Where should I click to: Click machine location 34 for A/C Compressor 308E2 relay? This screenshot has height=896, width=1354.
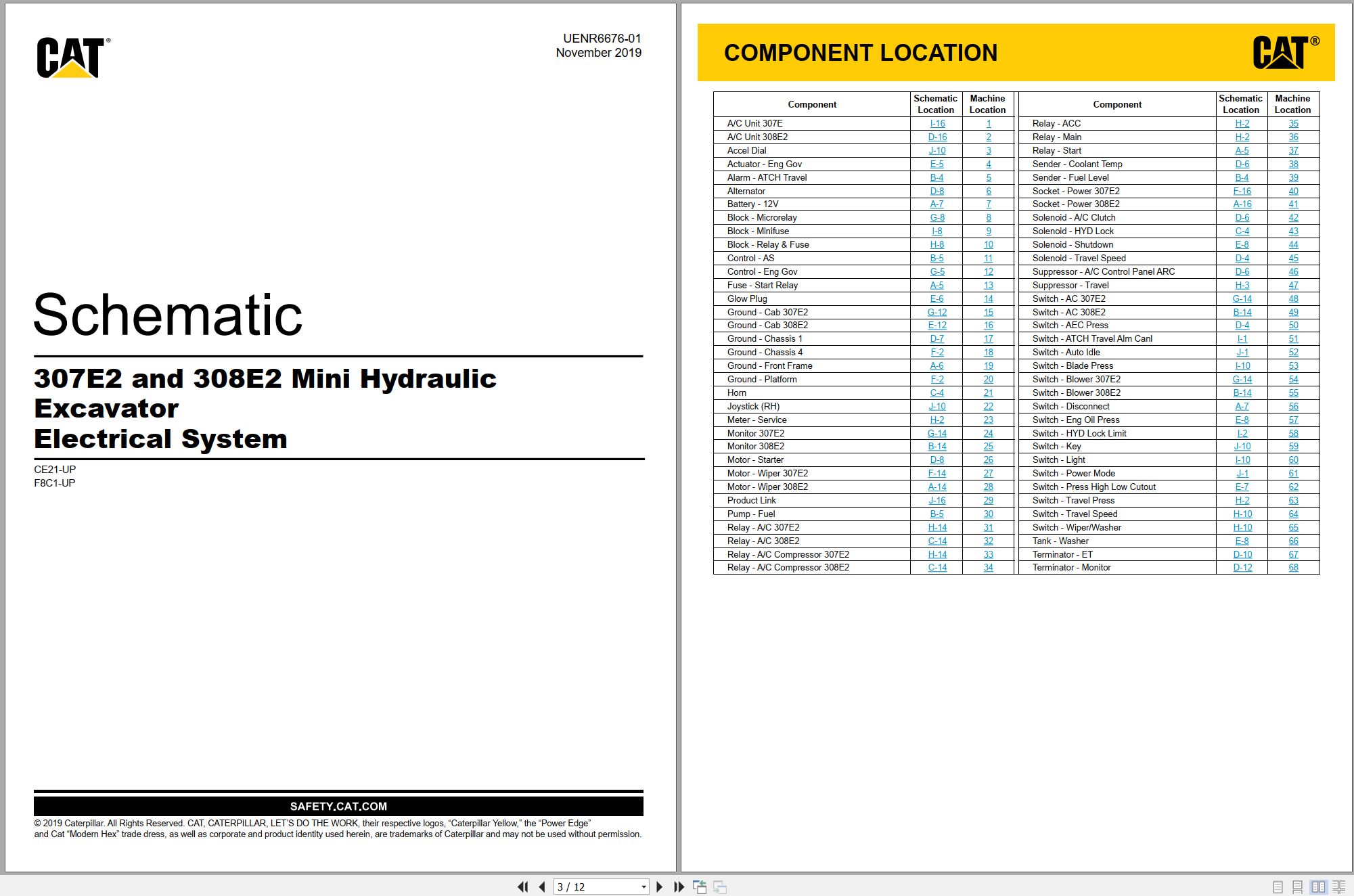(989, 567)
